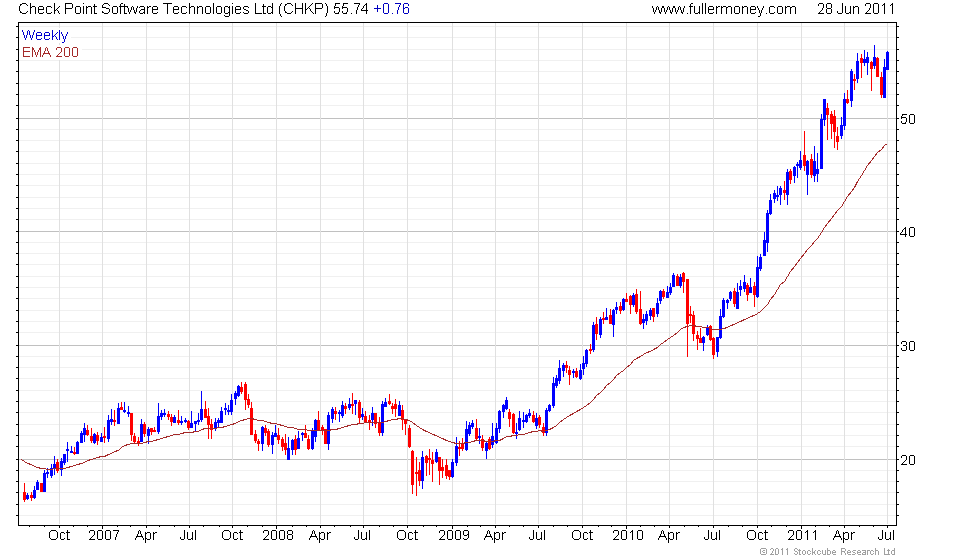980x560 pixels.
Task: Click the date 28 Jun 2011
Action: (x=856, y=9)
